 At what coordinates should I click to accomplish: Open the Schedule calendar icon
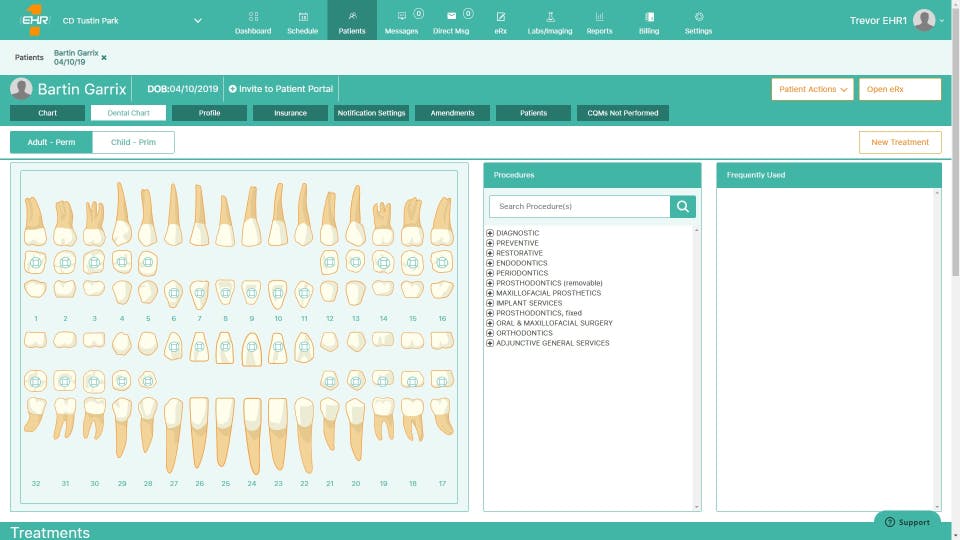302,17
